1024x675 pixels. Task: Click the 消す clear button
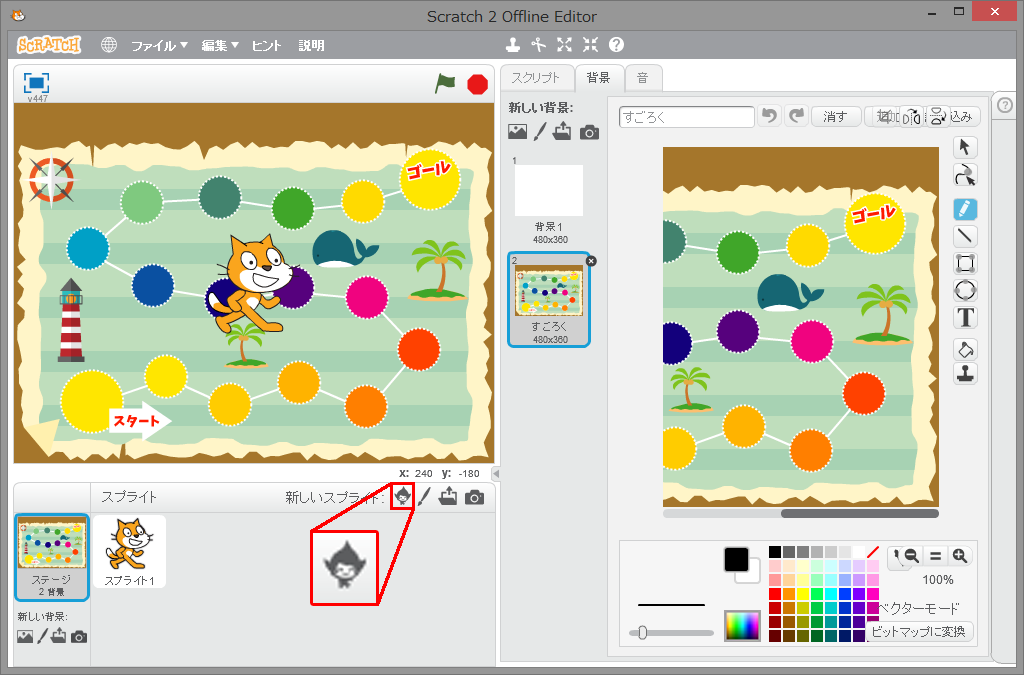tap(835, 117)
